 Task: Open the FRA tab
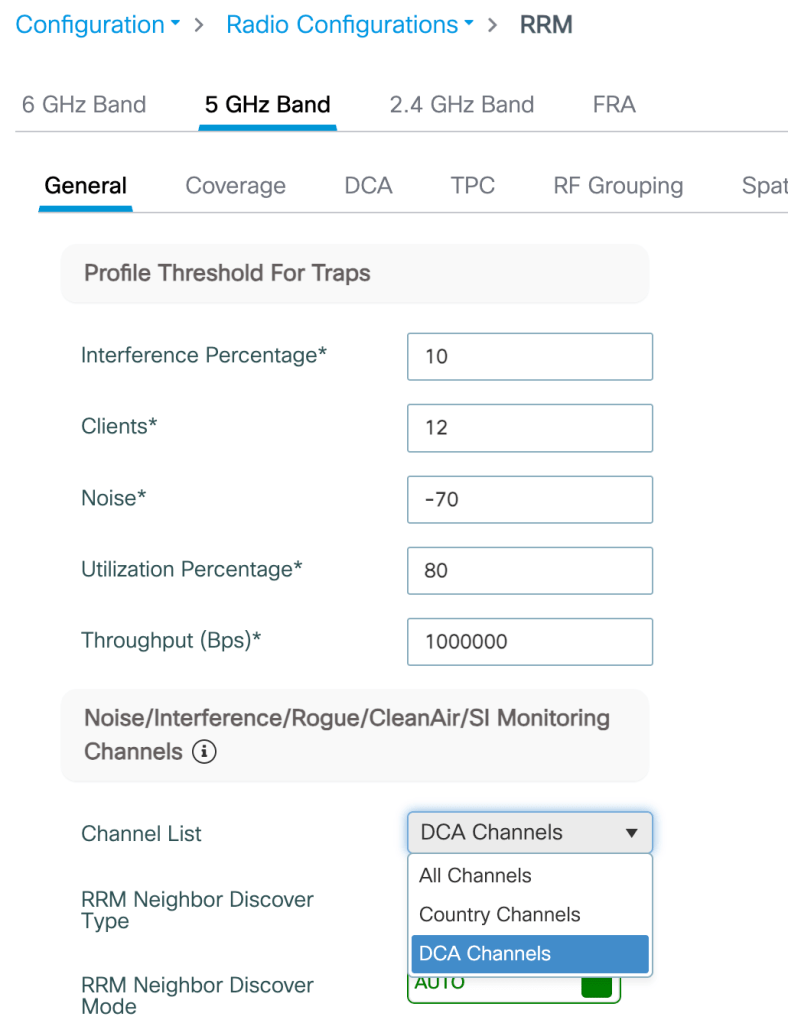point(613,105)
